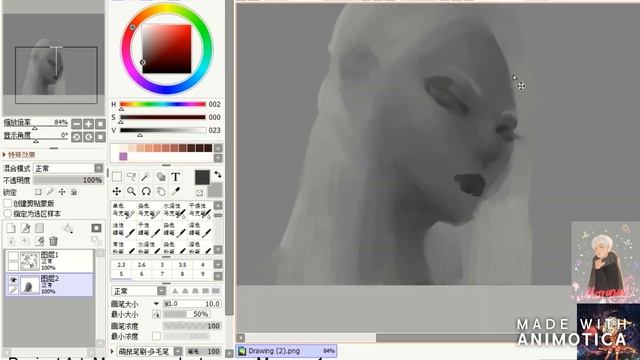Click the 图层1 layer thumbnail

tap(30, 261)
